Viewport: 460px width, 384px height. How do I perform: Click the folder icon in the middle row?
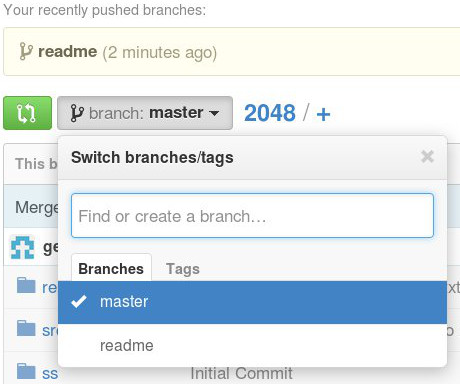pyautogui.click(x=26, y=328)
